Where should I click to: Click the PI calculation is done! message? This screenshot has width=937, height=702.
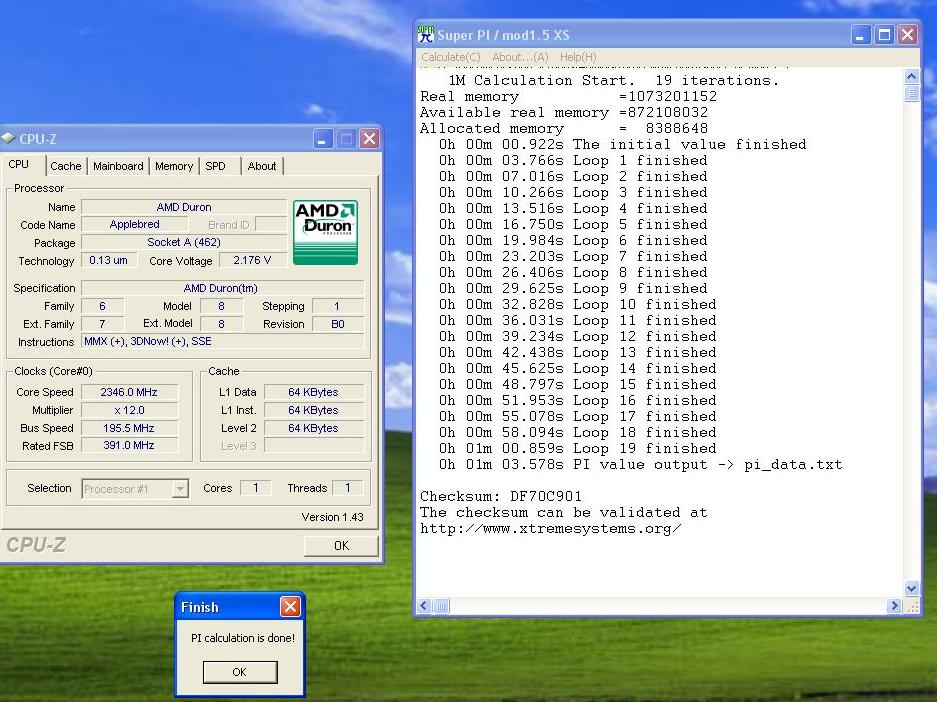tap(243, 638)
